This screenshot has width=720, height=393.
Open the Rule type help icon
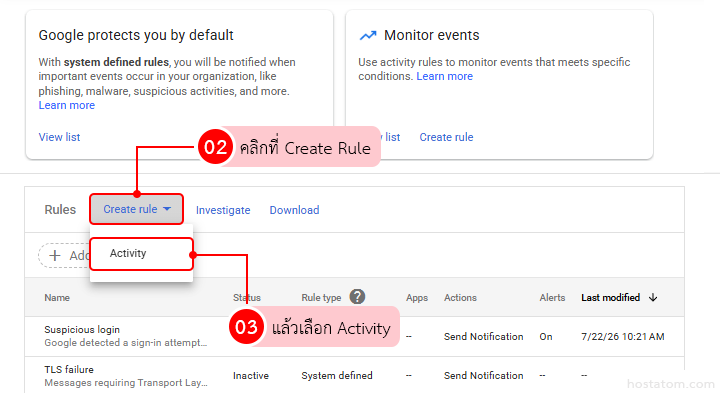[x=357, y=297]
